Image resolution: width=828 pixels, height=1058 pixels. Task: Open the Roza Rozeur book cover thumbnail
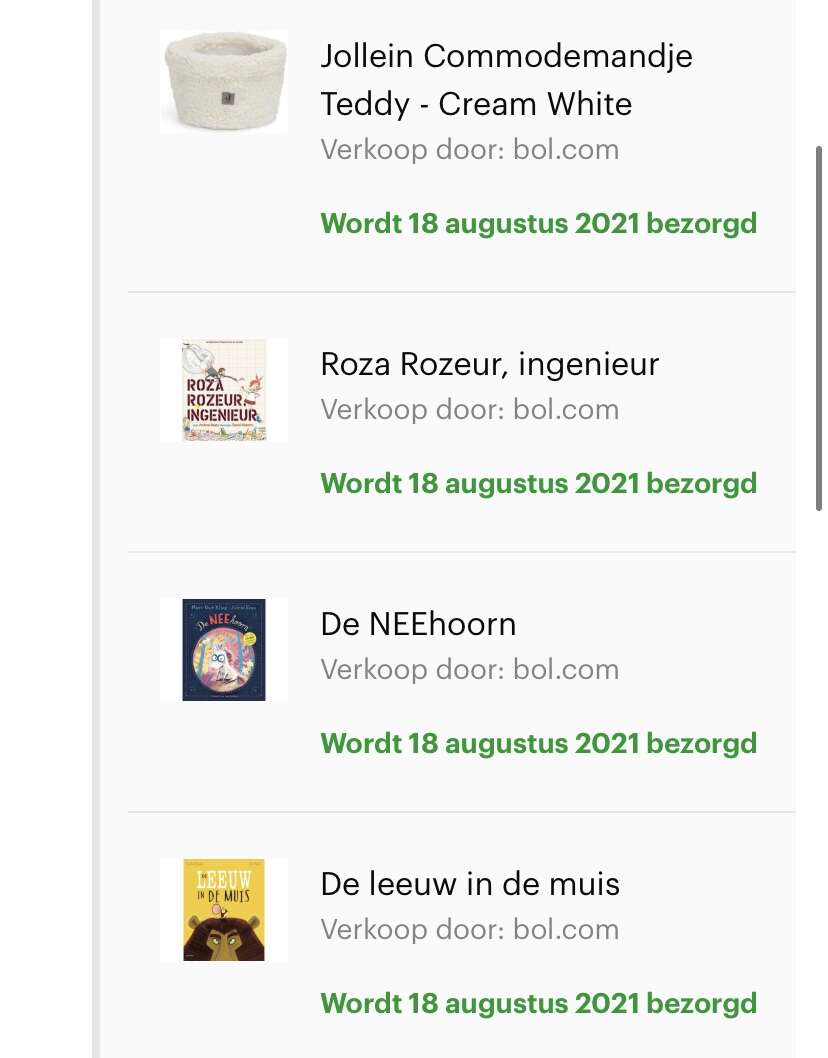click(224, 390)
